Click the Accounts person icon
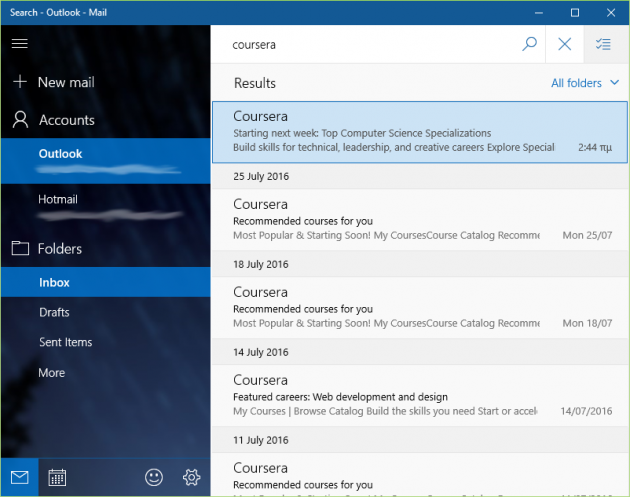The image size is (630, 497). [20, 120]
